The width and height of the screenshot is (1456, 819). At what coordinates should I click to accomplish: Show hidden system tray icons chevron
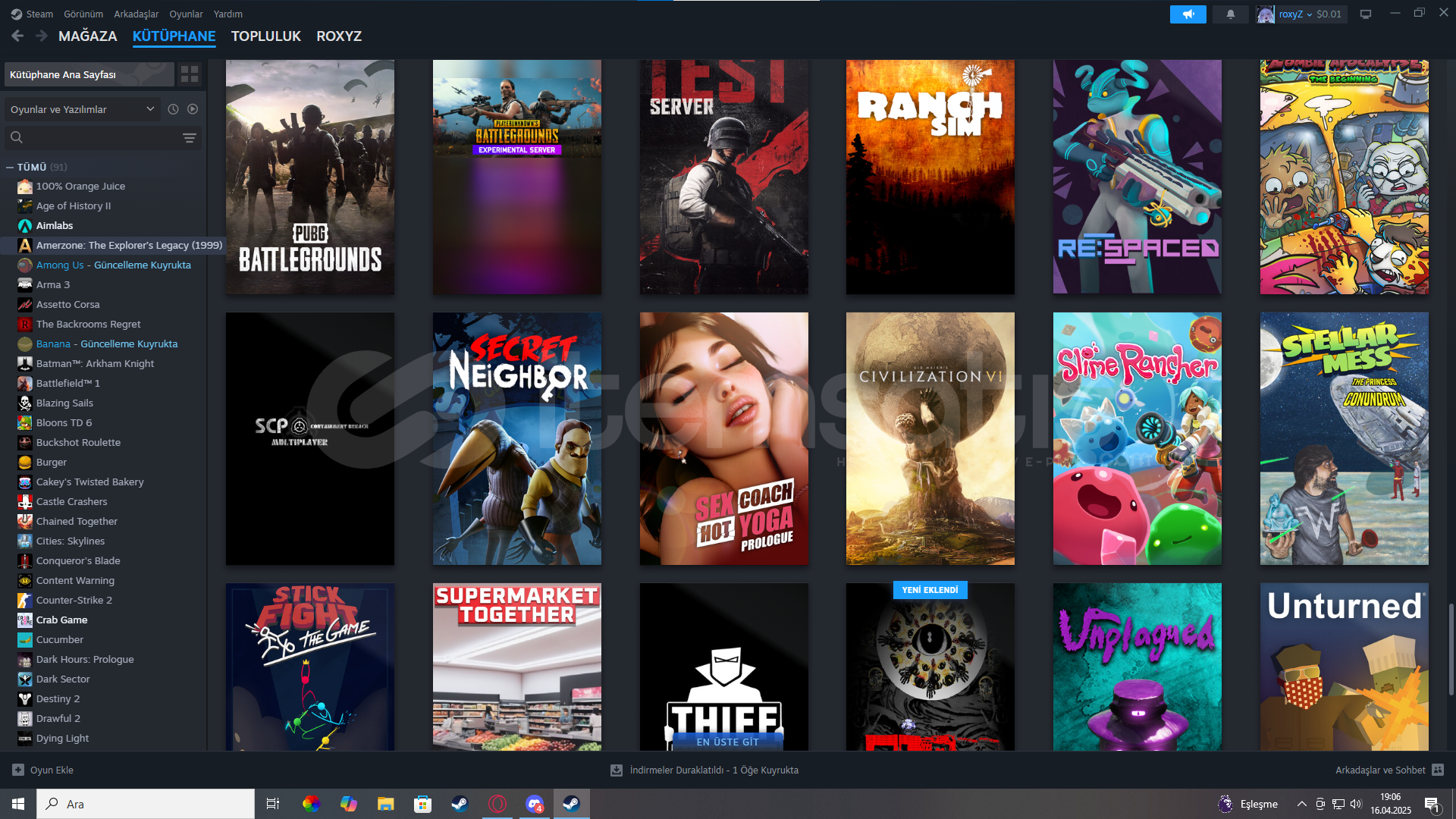[1301, 804]
